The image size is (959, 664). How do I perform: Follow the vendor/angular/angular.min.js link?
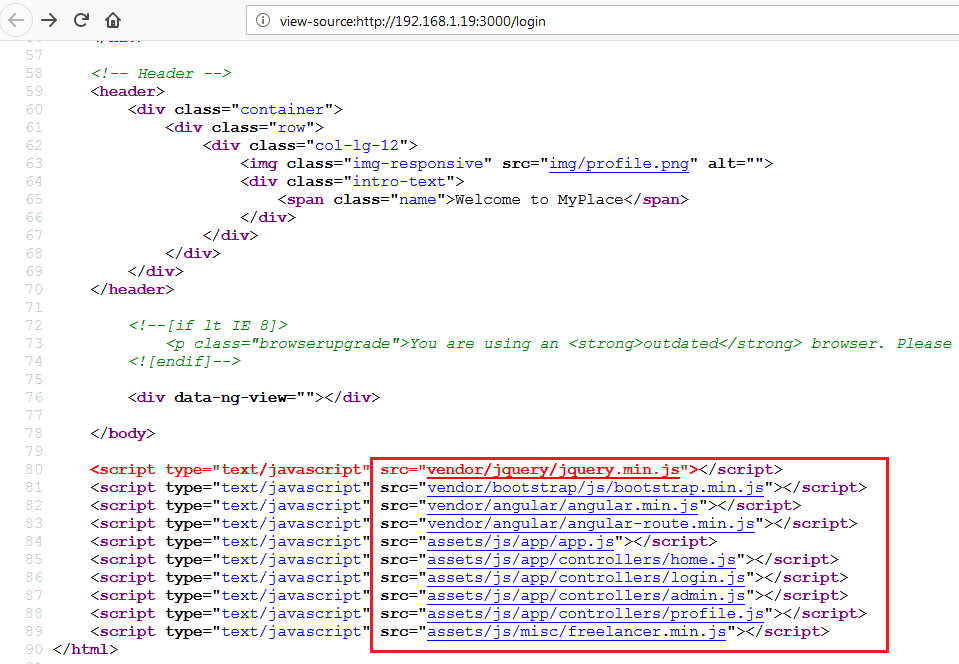(x=567, y=506)
